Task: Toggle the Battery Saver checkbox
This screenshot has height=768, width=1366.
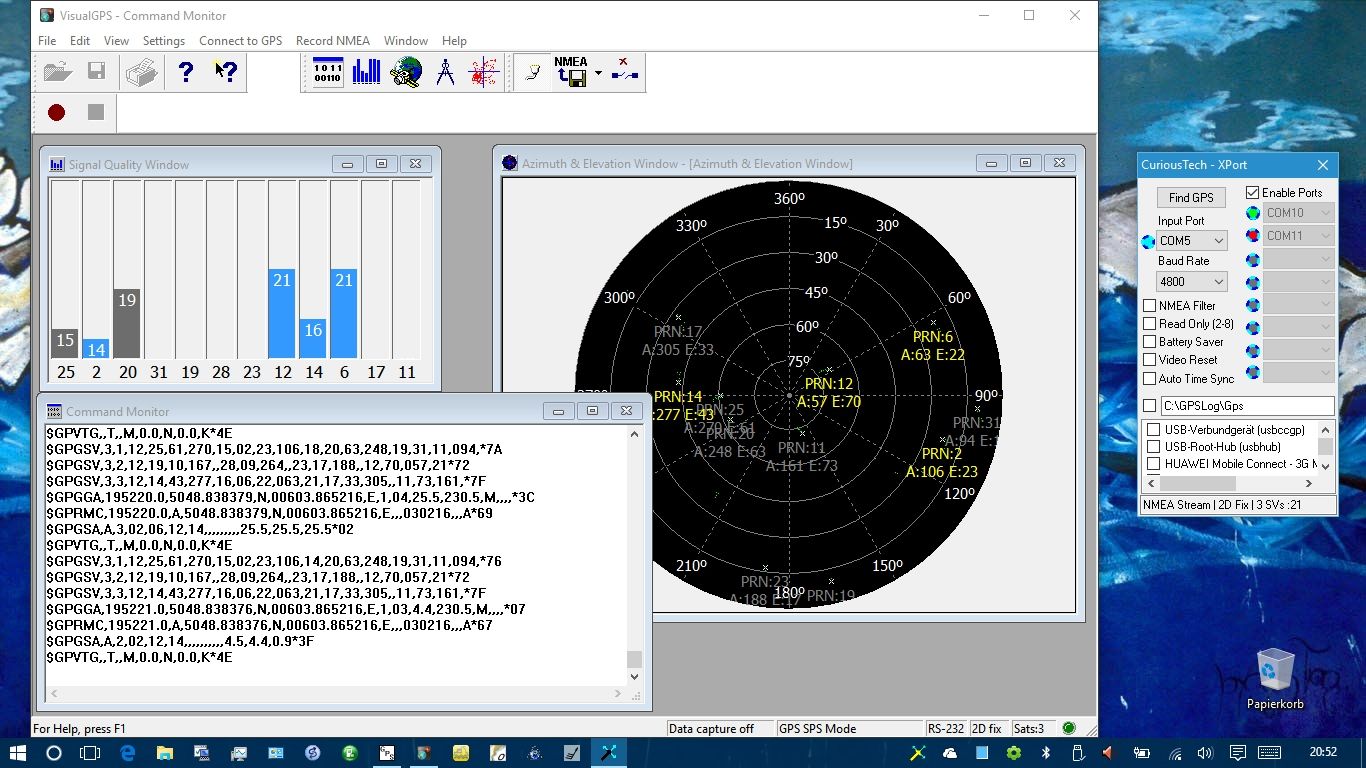Action: [1149, 342]
